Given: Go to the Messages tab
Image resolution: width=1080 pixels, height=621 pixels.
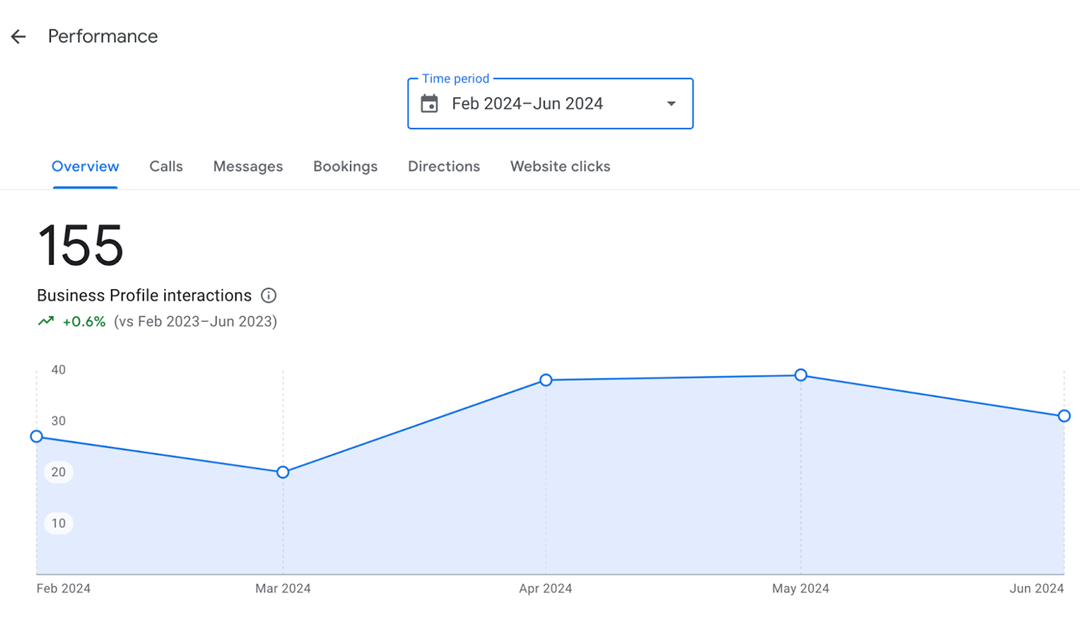Looking at the screenshot, I should [x=248, y=167].
